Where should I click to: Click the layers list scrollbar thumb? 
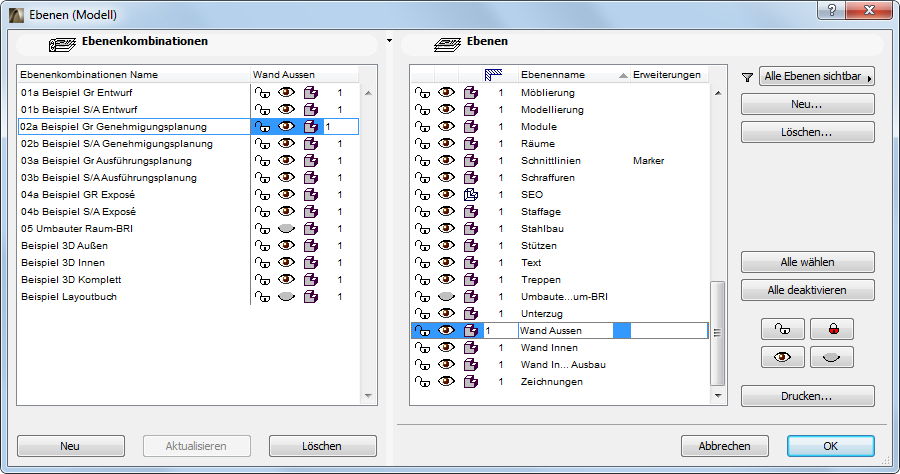coord(717,333)
